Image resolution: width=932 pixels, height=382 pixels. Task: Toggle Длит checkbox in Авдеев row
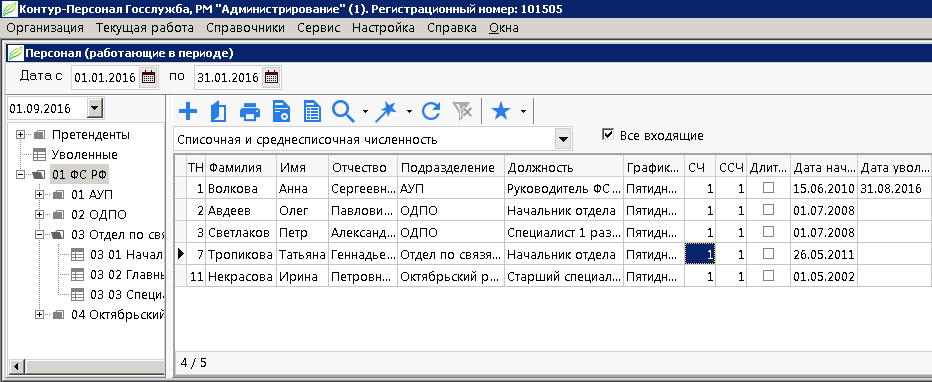tap(769, 210)
